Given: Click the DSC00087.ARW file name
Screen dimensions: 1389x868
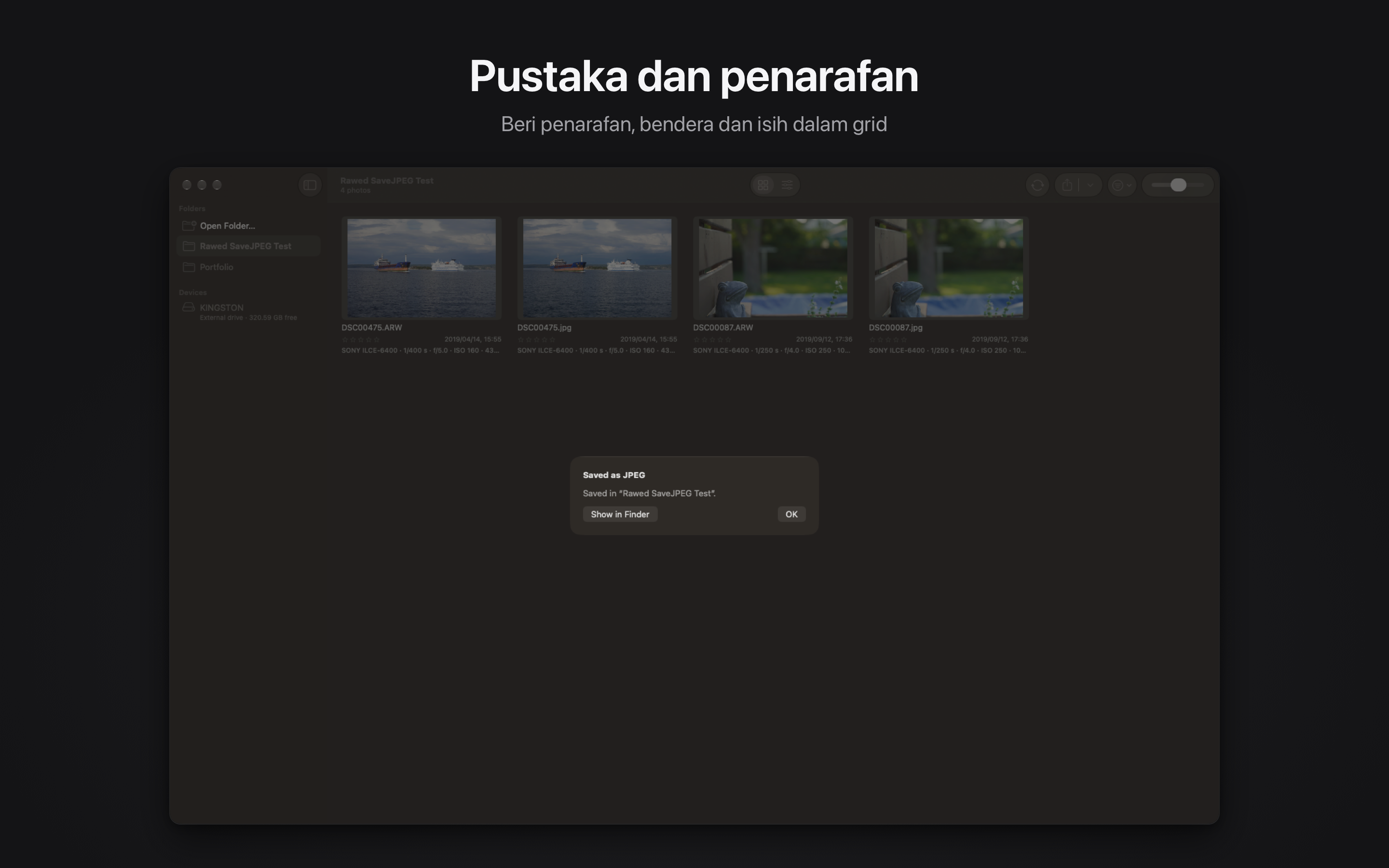Looking at the screenshot, I should 722,328.
